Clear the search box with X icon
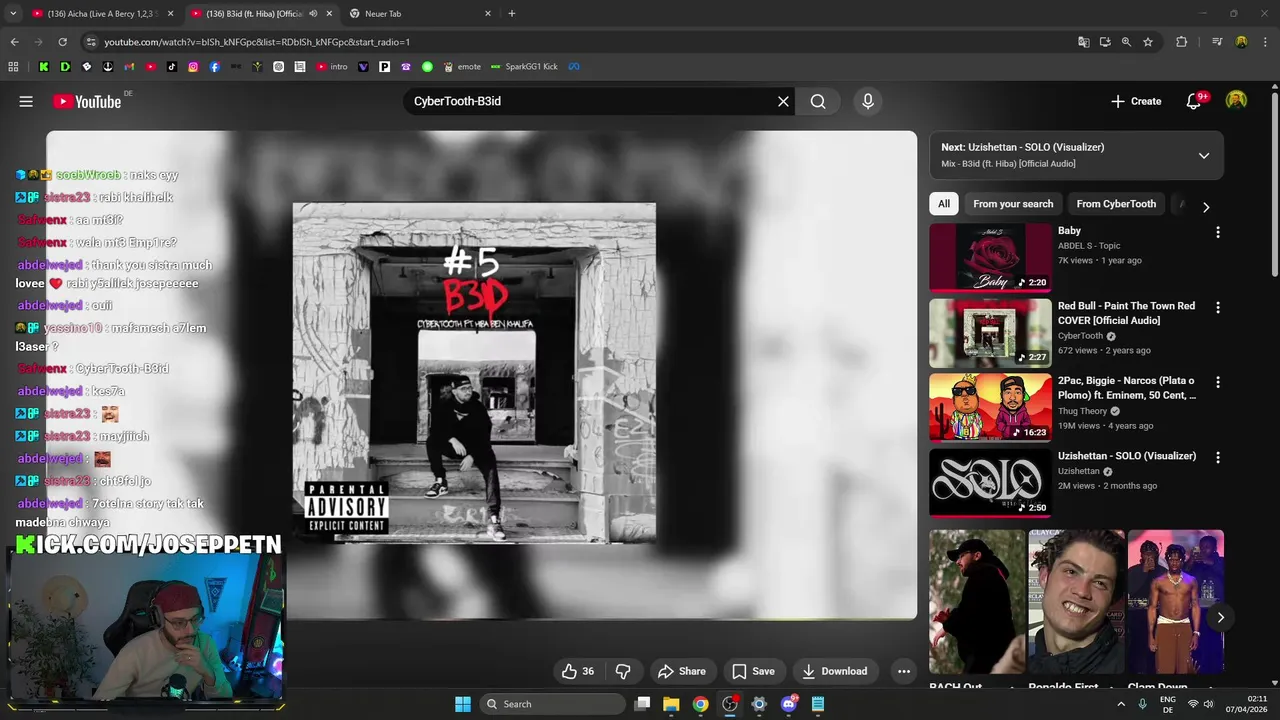This screenshot has height=720, width=1280. (783, 101)
